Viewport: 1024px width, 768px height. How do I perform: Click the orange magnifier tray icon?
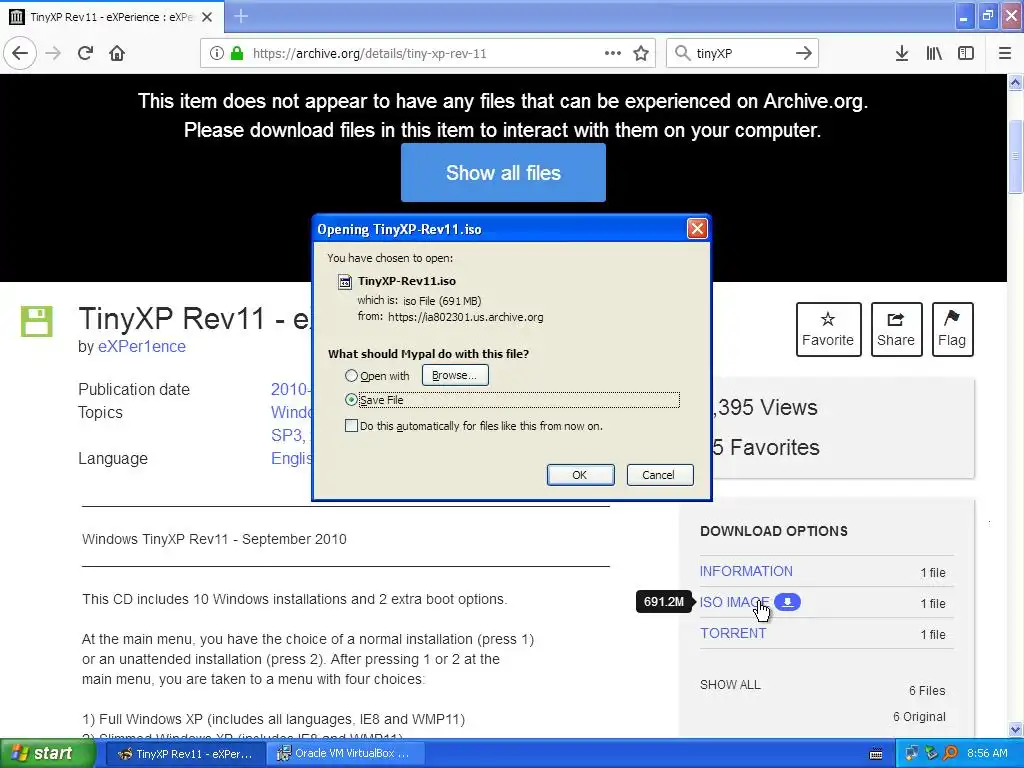tap(950, 753)
